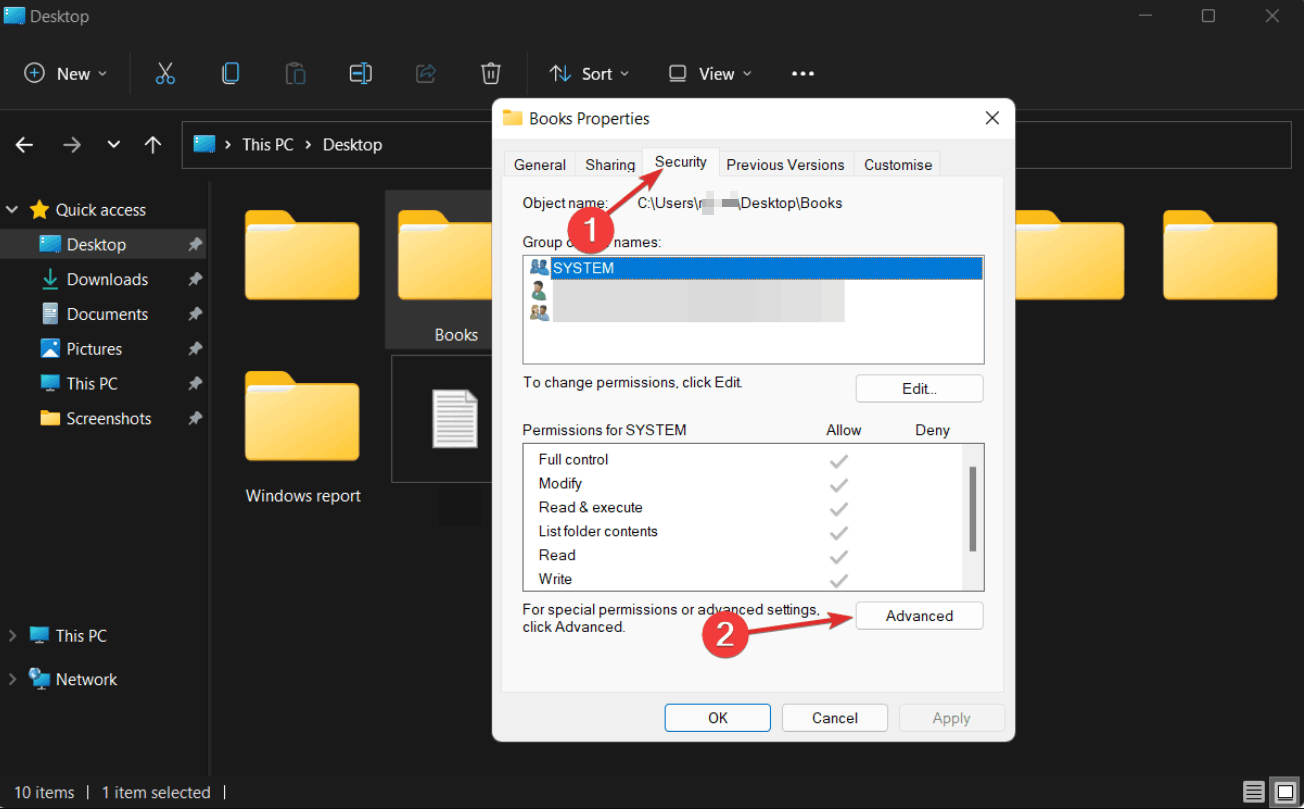The height and width of the screenshot is (809, 1304).
Task: Click Desktop in the address bar
Action: 352,145
